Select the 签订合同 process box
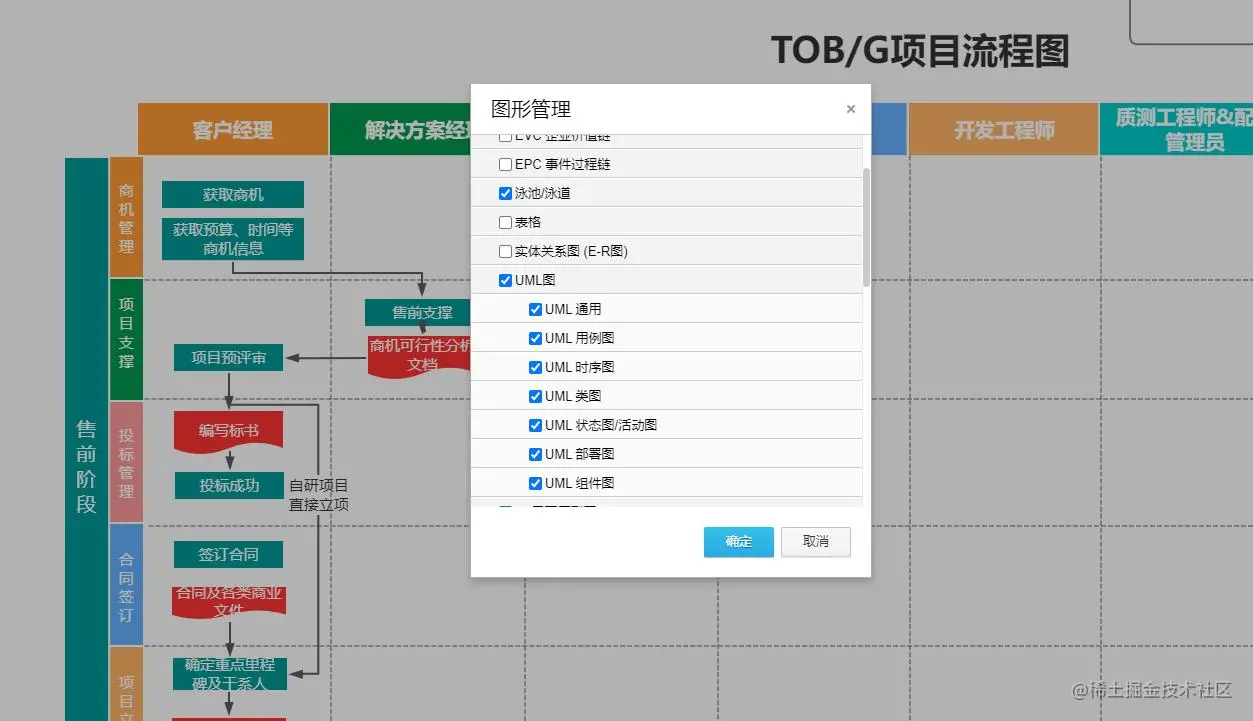Image resolution: width=1253 pixels, height=721 pixels. coord(229,554)
